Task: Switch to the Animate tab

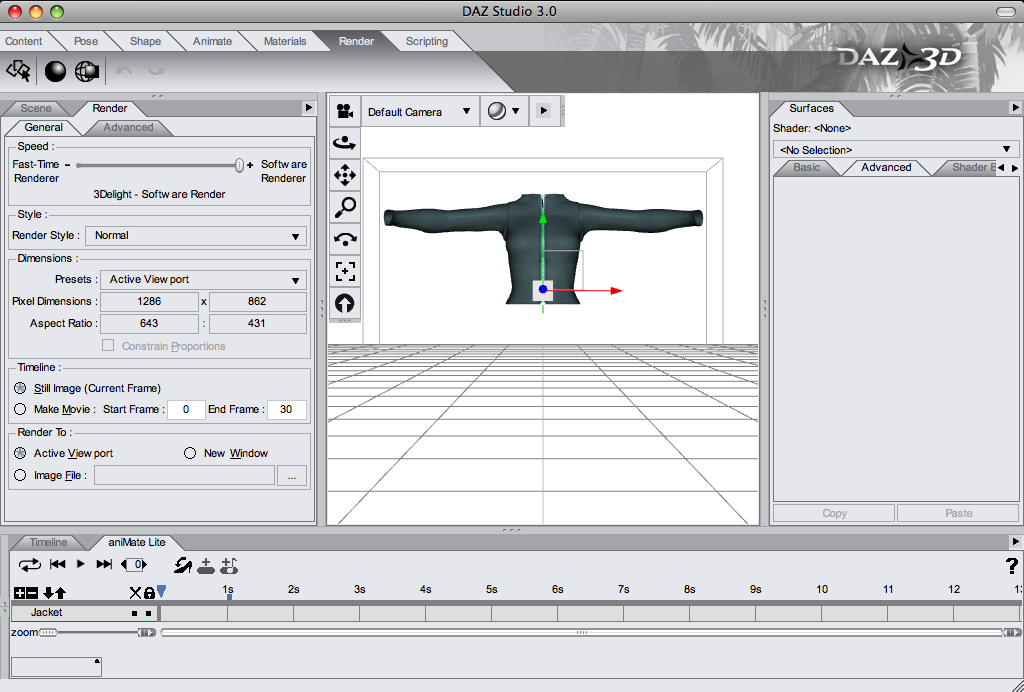Action: click(212, 41)
